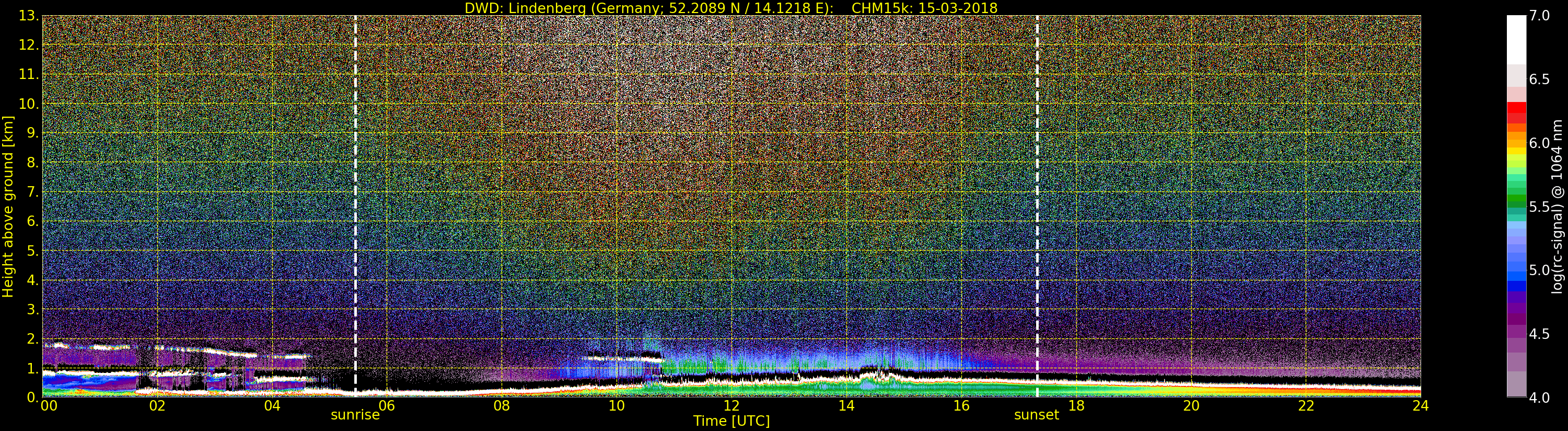Click the height axis tick label '3.'
The width and height of the screenshot is (1568, 431).
pos(33,309)
